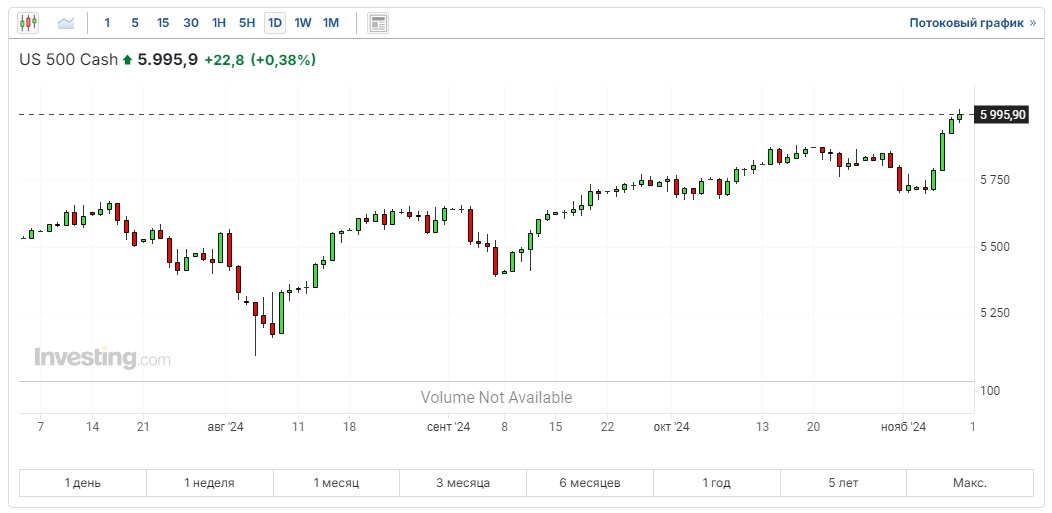The width and height of the screenshot is (1052, 513).
Task: Show the 1 день range
Action: click(x=83, y=483)
